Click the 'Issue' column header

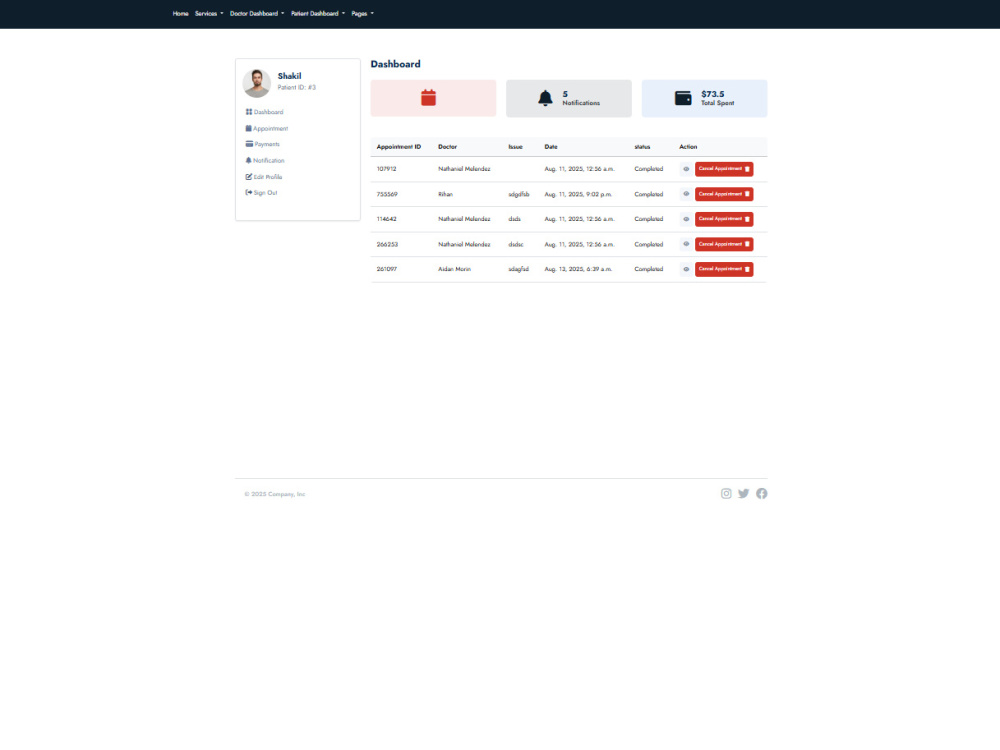[515, 147]
